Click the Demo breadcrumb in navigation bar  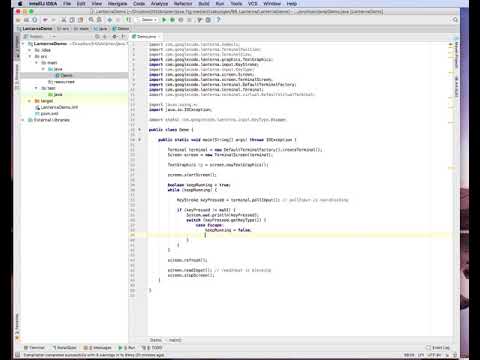click(x=120, y=29)
